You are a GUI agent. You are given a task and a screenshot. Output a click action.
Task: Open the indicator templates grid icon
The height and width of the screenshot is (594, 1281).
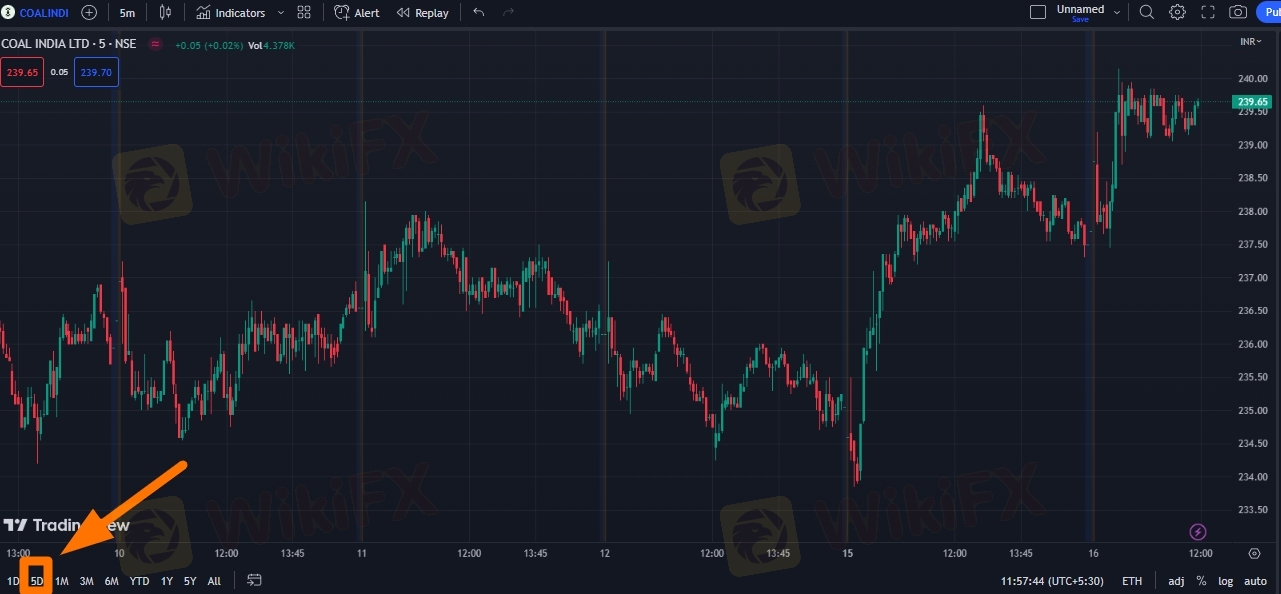[304, 12]
